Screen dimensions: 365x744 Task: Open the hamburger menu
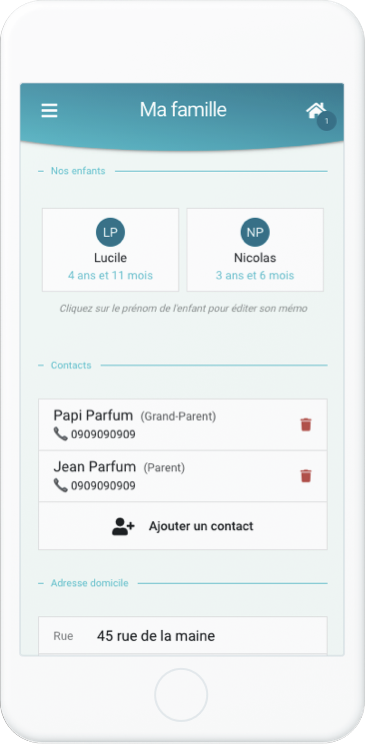point(49,111)
